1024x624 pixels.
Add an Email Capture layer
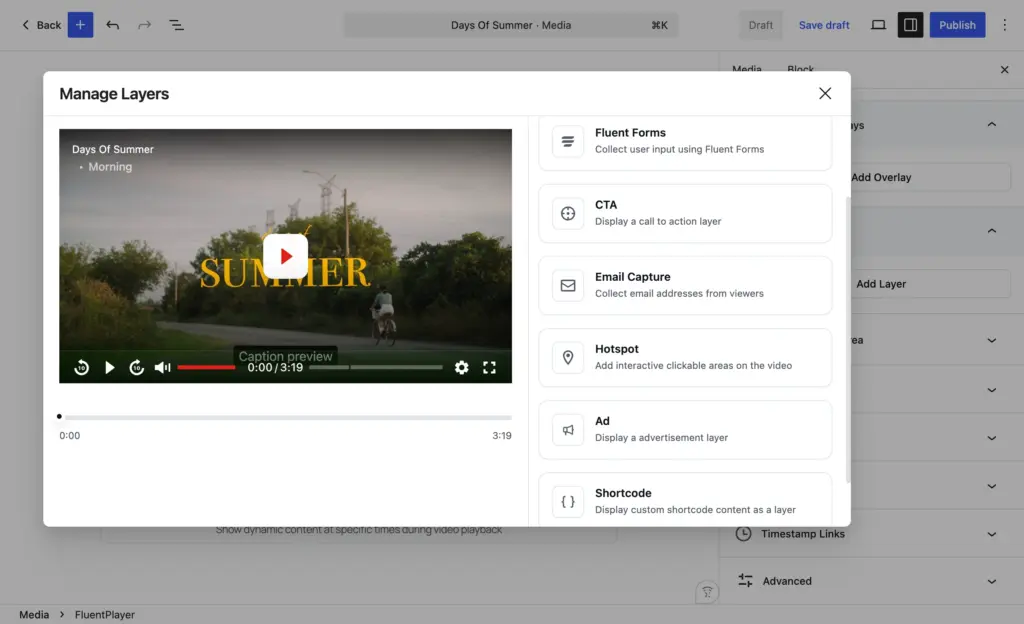point(685,285)
